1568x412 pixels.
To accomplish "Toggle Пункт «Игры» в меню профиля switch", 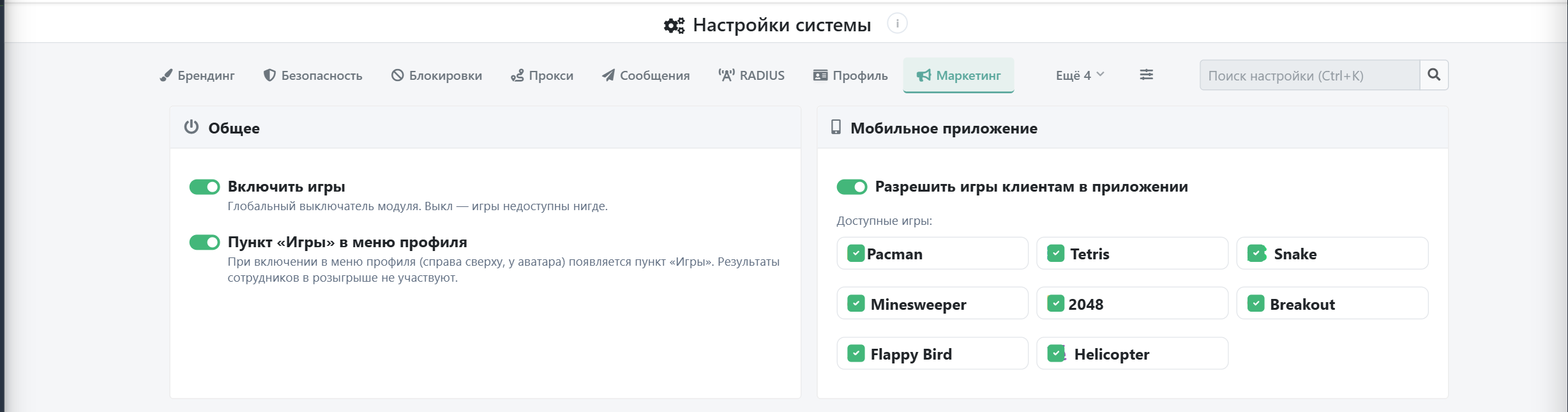I will tap(204, 242).
